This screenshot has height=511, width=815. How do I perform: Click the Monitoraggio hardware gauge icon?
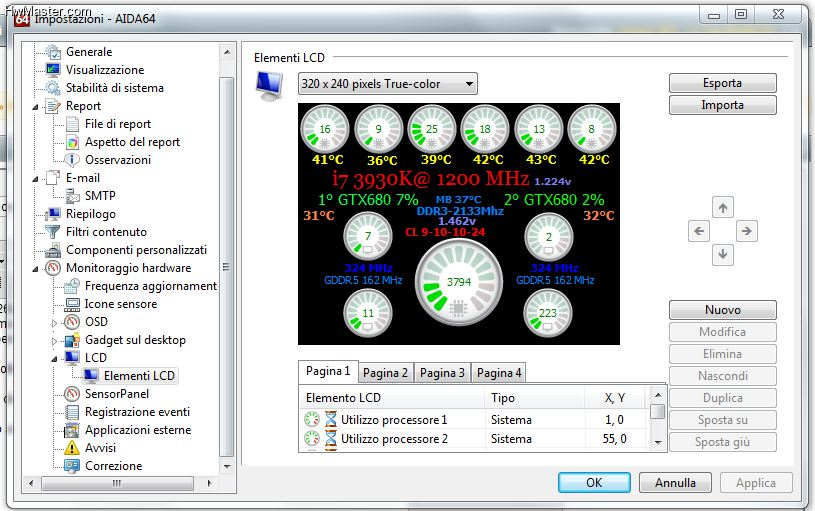click(52, 268)
